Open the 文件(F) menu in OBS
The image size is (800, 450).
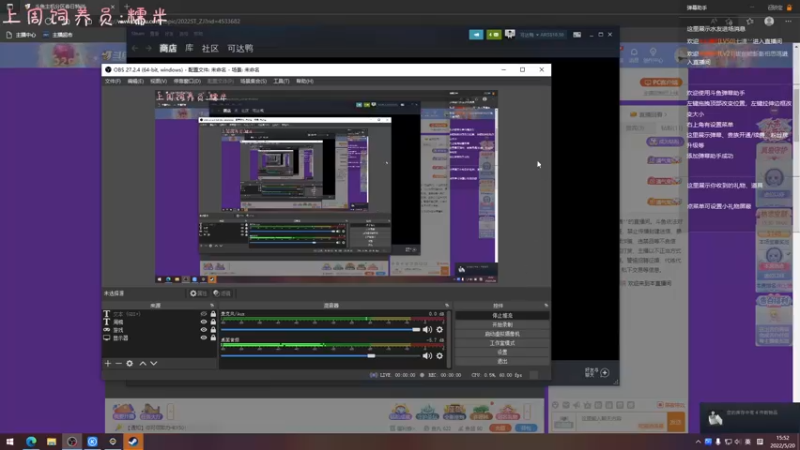113,81
